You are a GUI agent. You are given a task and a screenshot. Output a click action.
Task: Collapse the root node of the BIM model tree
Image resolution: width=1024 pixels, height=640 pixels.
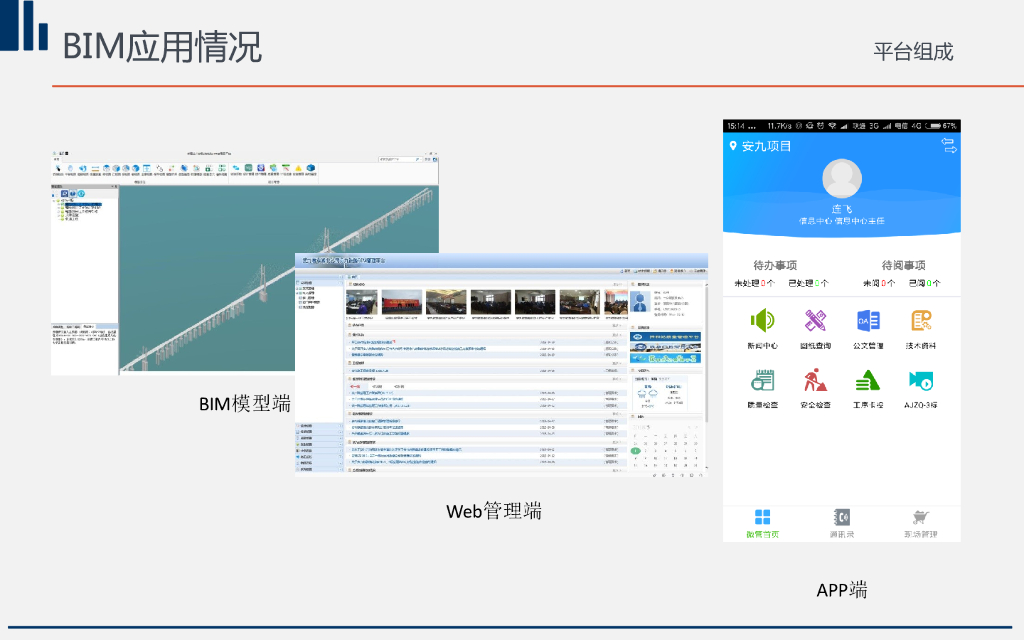pos(55,200)
